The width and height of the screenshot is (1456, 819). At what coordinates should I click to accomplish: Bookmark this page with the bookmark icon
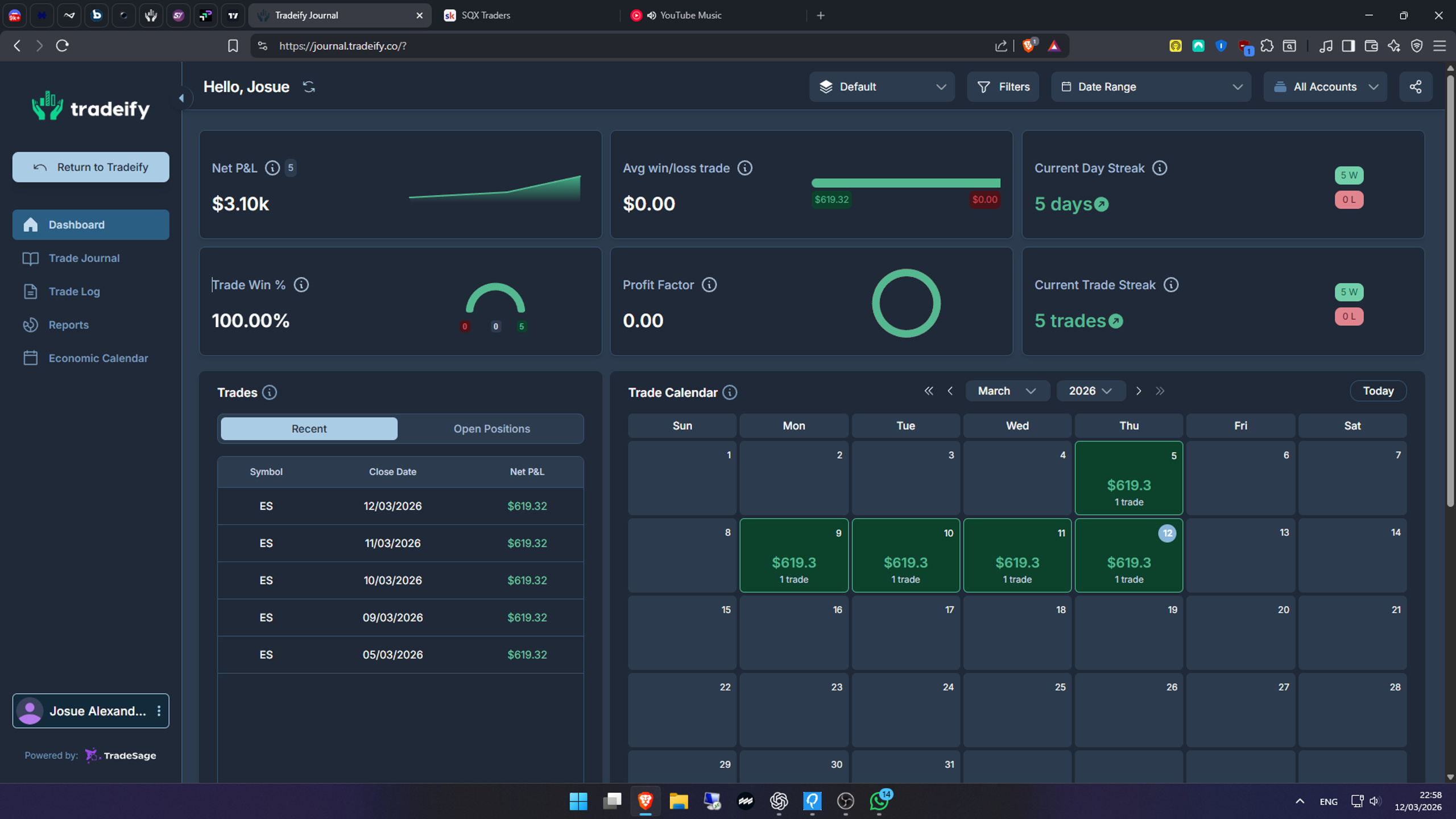(x=233, y=45)
